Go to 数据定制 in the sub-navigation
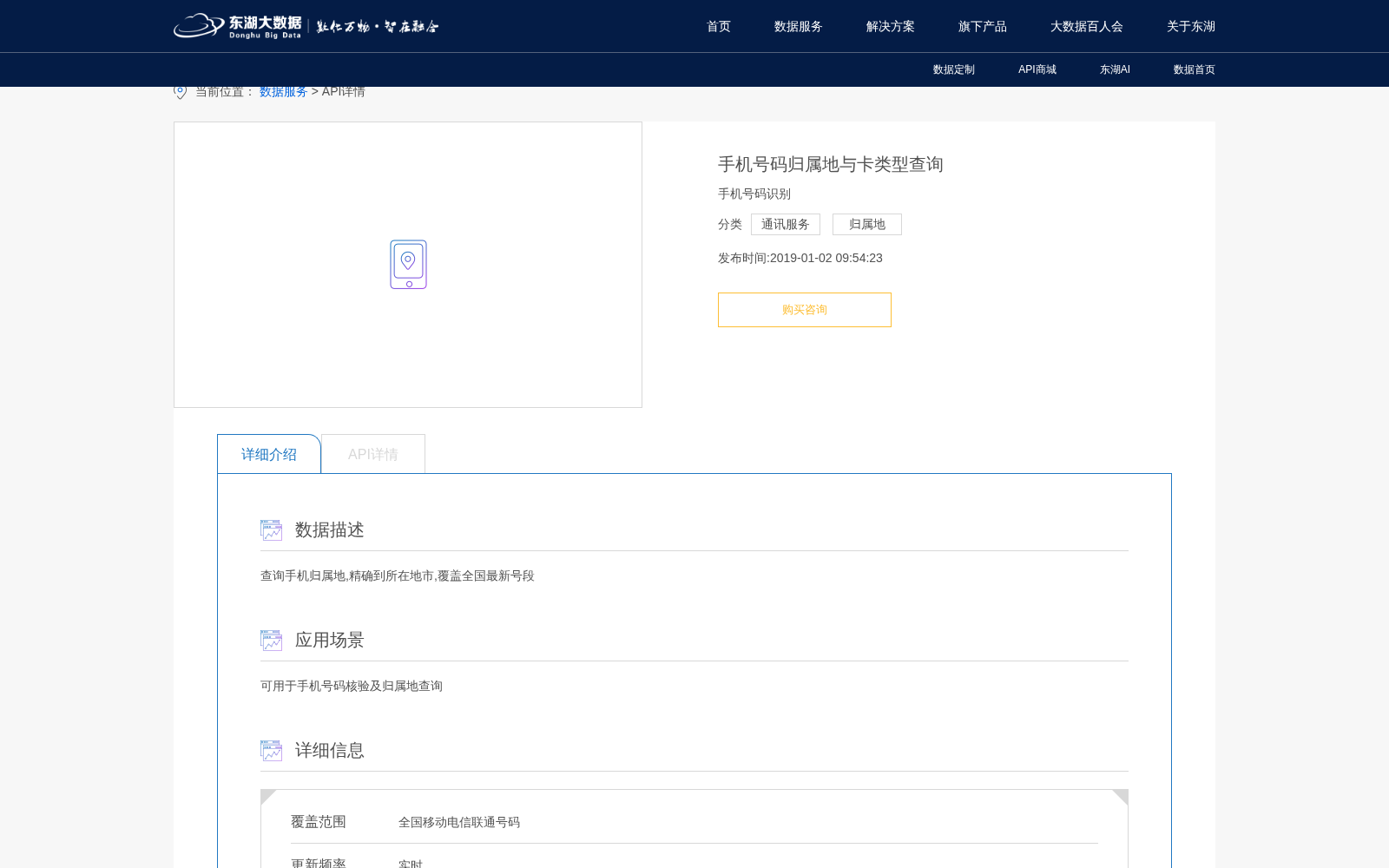The height and width of the screenshot is (868, 1389). (x=954, y=69)
